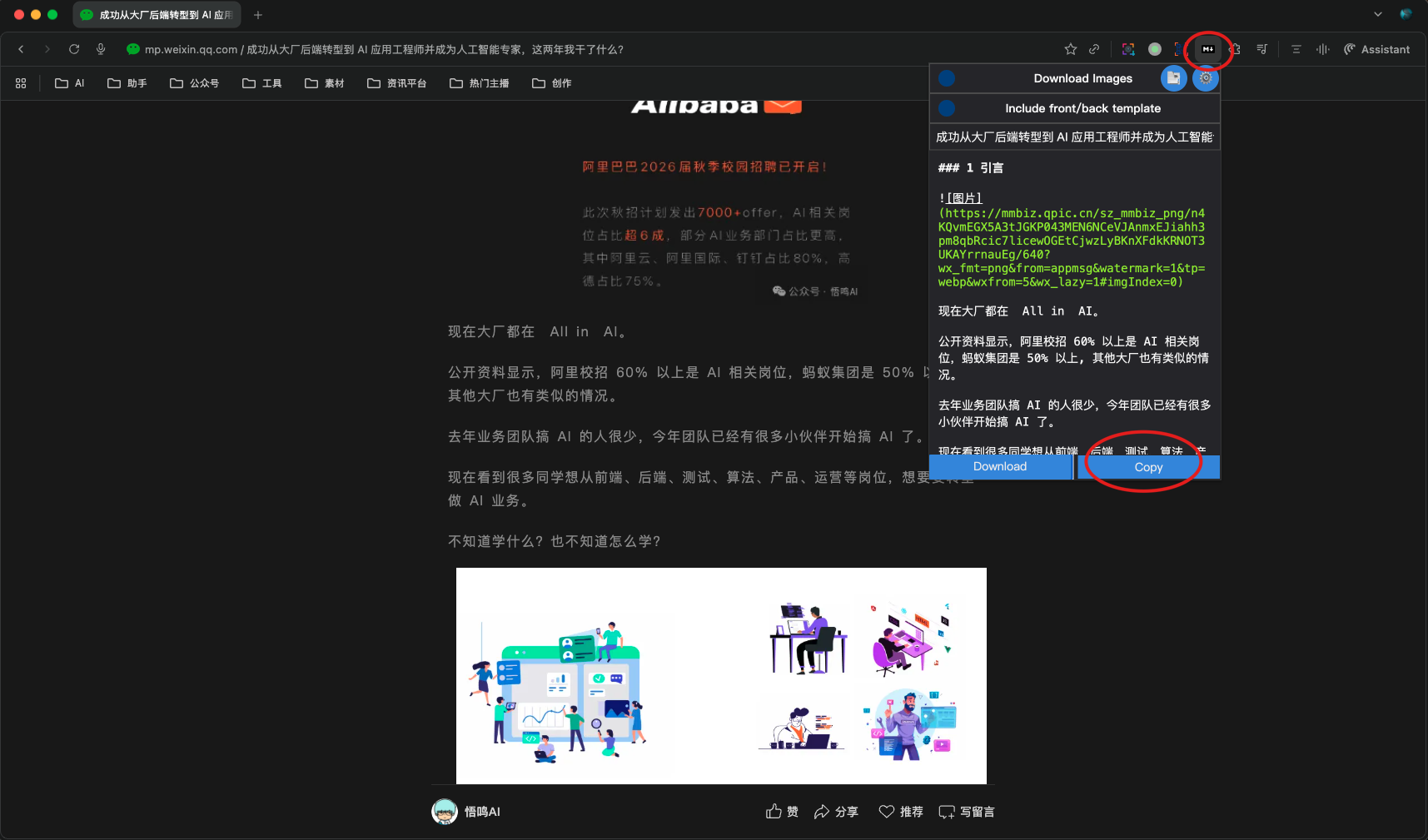Viewport: 1428px width, 840px height.
Task: Open the 热门主播 bookmarks folder
Action: click(x=479, y=83)
